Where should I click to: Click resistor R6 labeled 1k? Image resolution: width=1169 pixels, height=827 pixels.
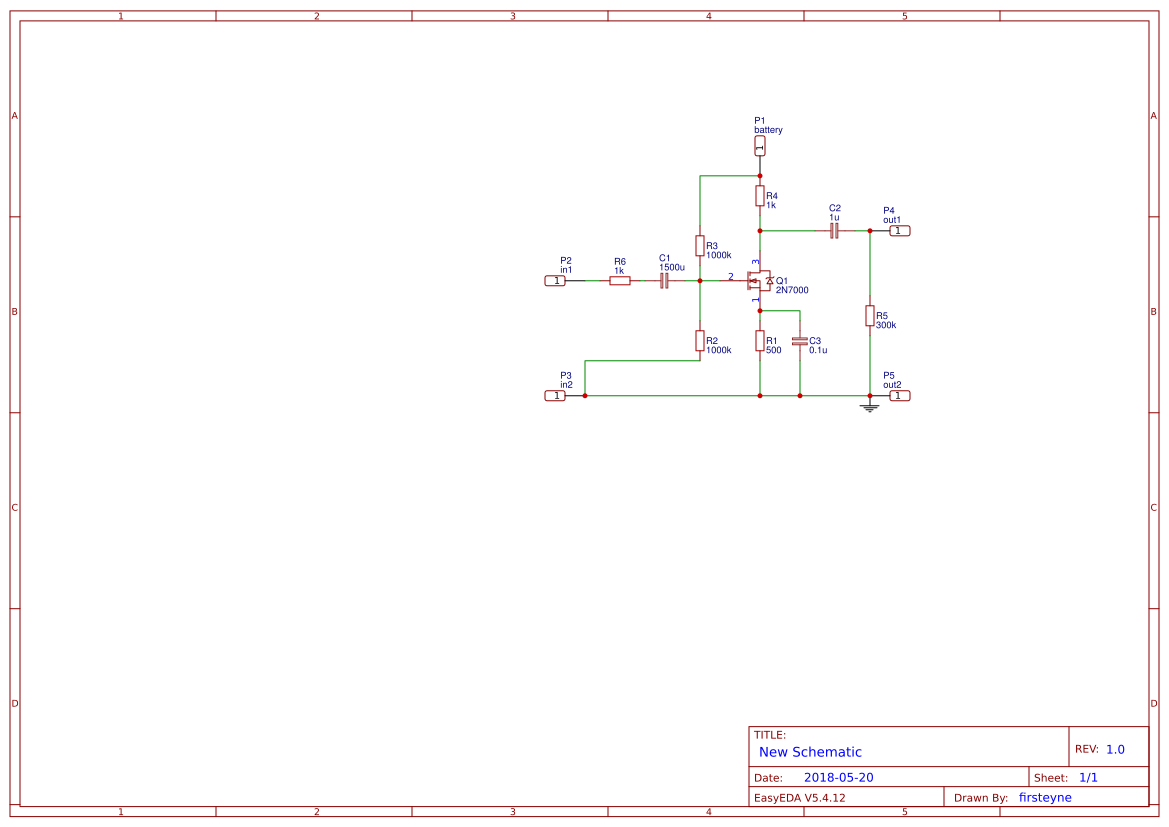click(620, 281)
